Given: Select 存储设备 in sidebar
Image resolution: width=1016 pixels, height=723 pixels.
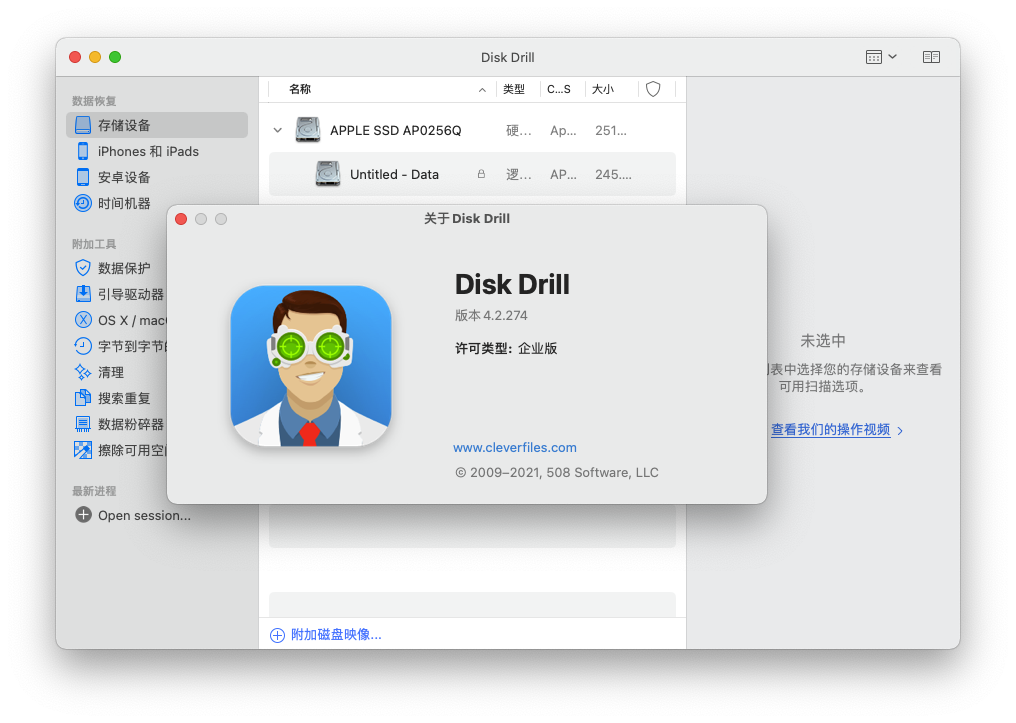Looking at the screenshot, I should 157,125.
